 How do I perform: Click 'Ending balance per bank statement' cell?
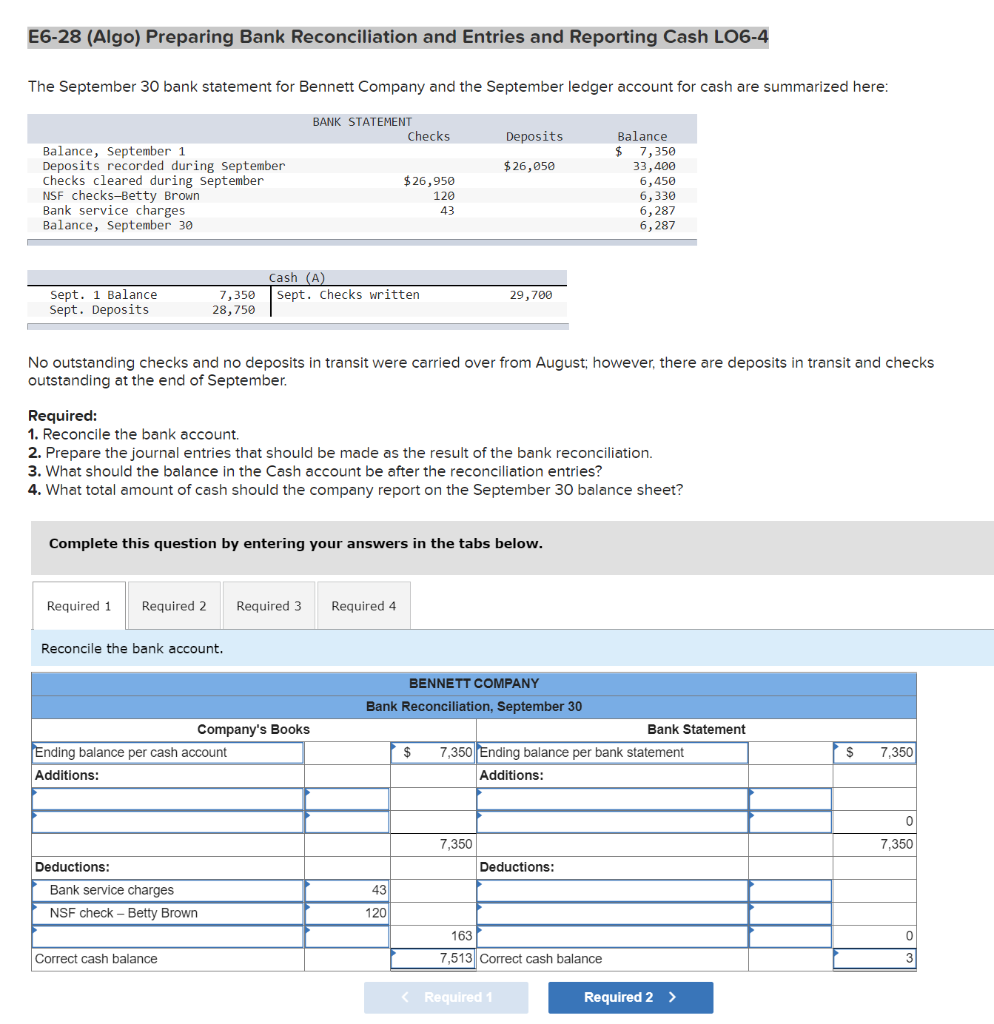coord(610,752)
